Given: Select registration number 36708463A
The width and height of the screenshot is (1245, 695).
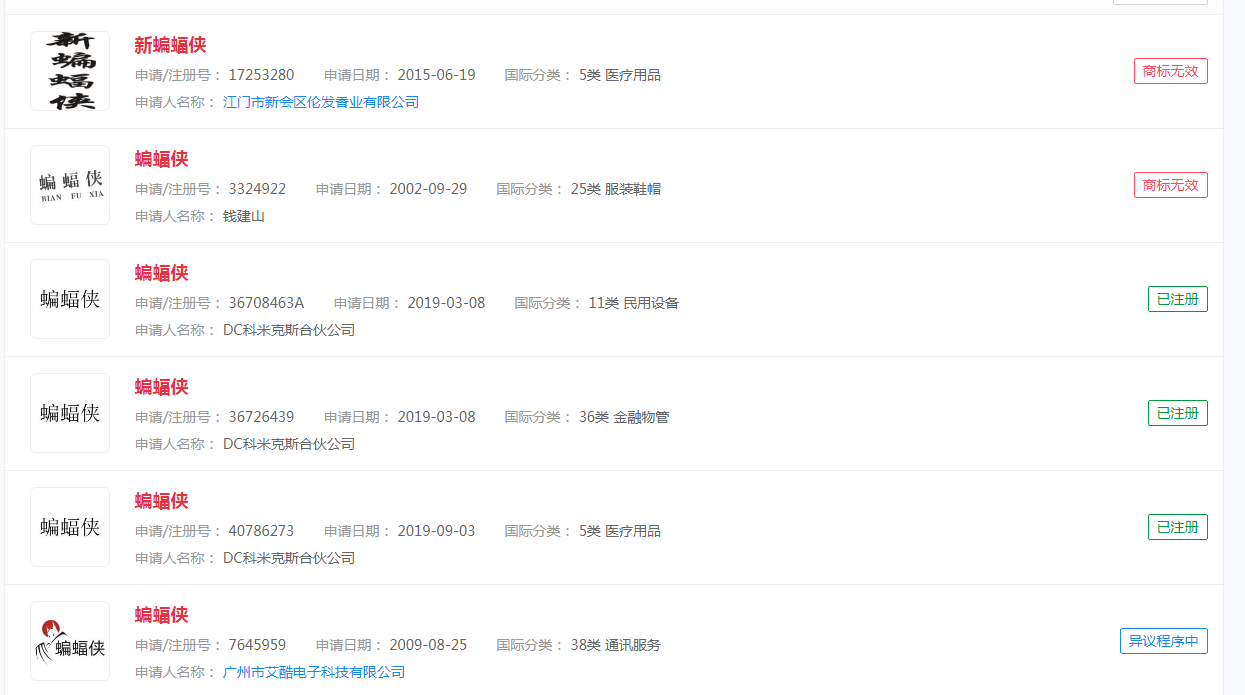Looking at the screenshot, I should pyautogui.click(x=266, y=303).
